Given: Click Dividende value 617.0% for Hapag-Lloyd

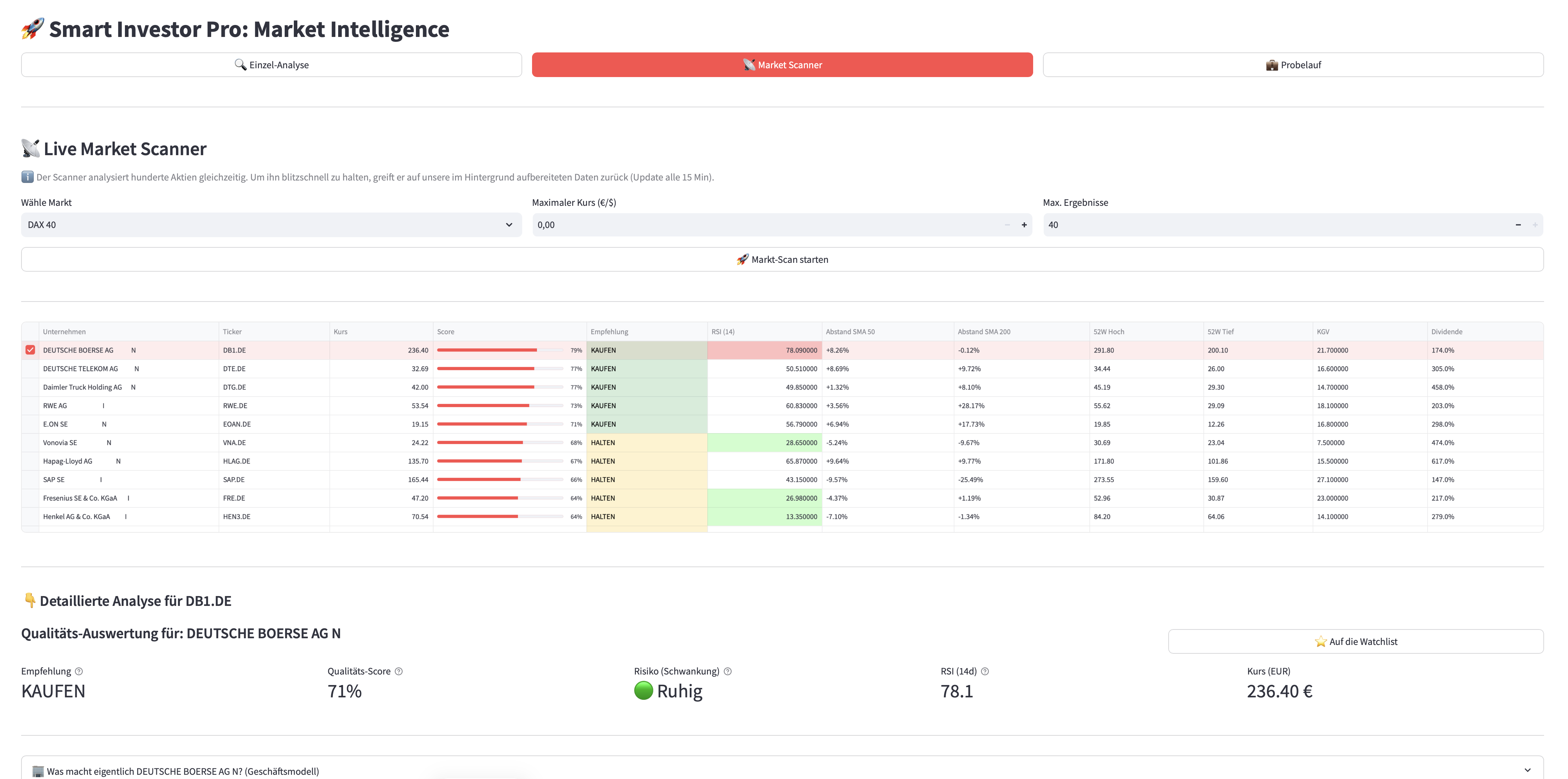Looking at the screenshot, I should [1485, 461].
